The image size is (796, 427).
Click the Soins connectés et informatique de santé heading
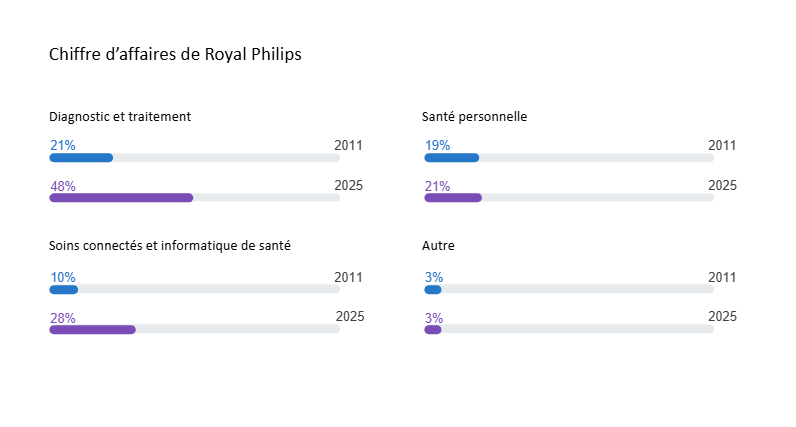[170, 246]
